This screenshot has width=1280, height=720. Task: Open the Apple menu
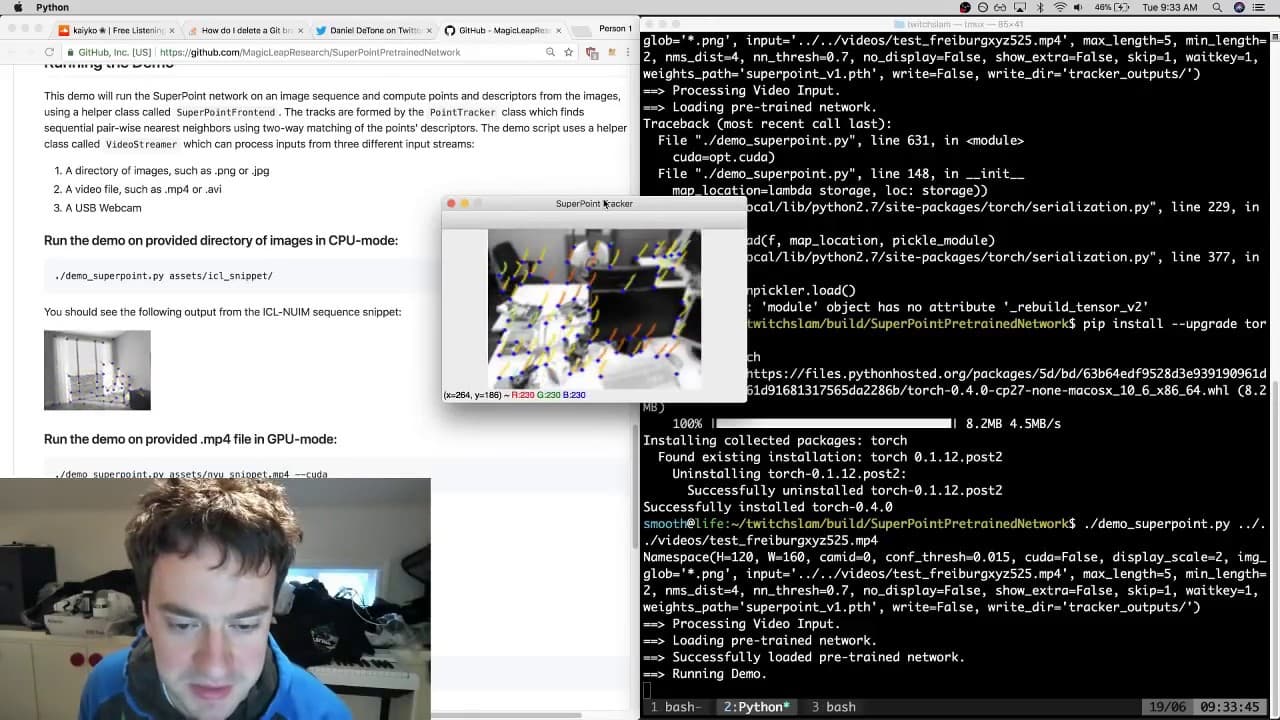(17, 7)
